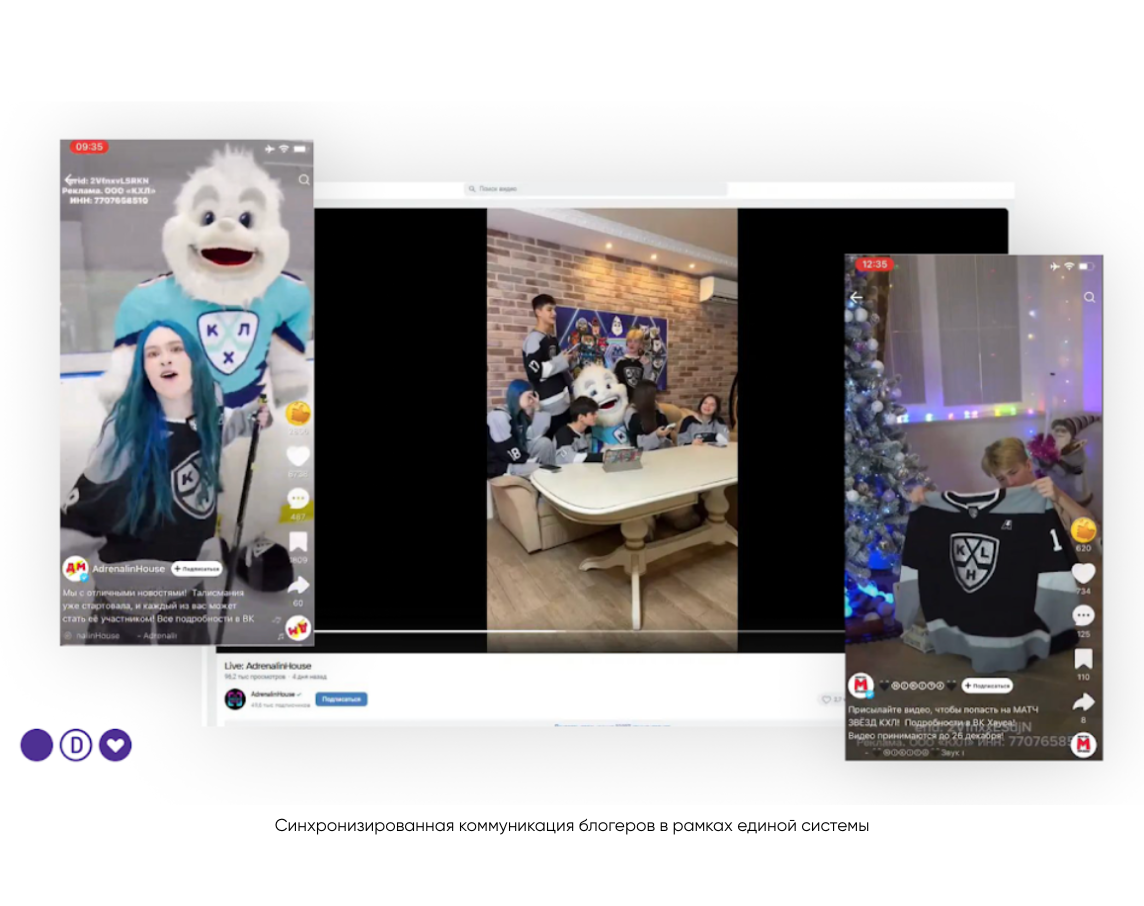Viewport: 1144px width, 906px height.
Task: Click the Поиск видео search field
Action: click(597, 188)
